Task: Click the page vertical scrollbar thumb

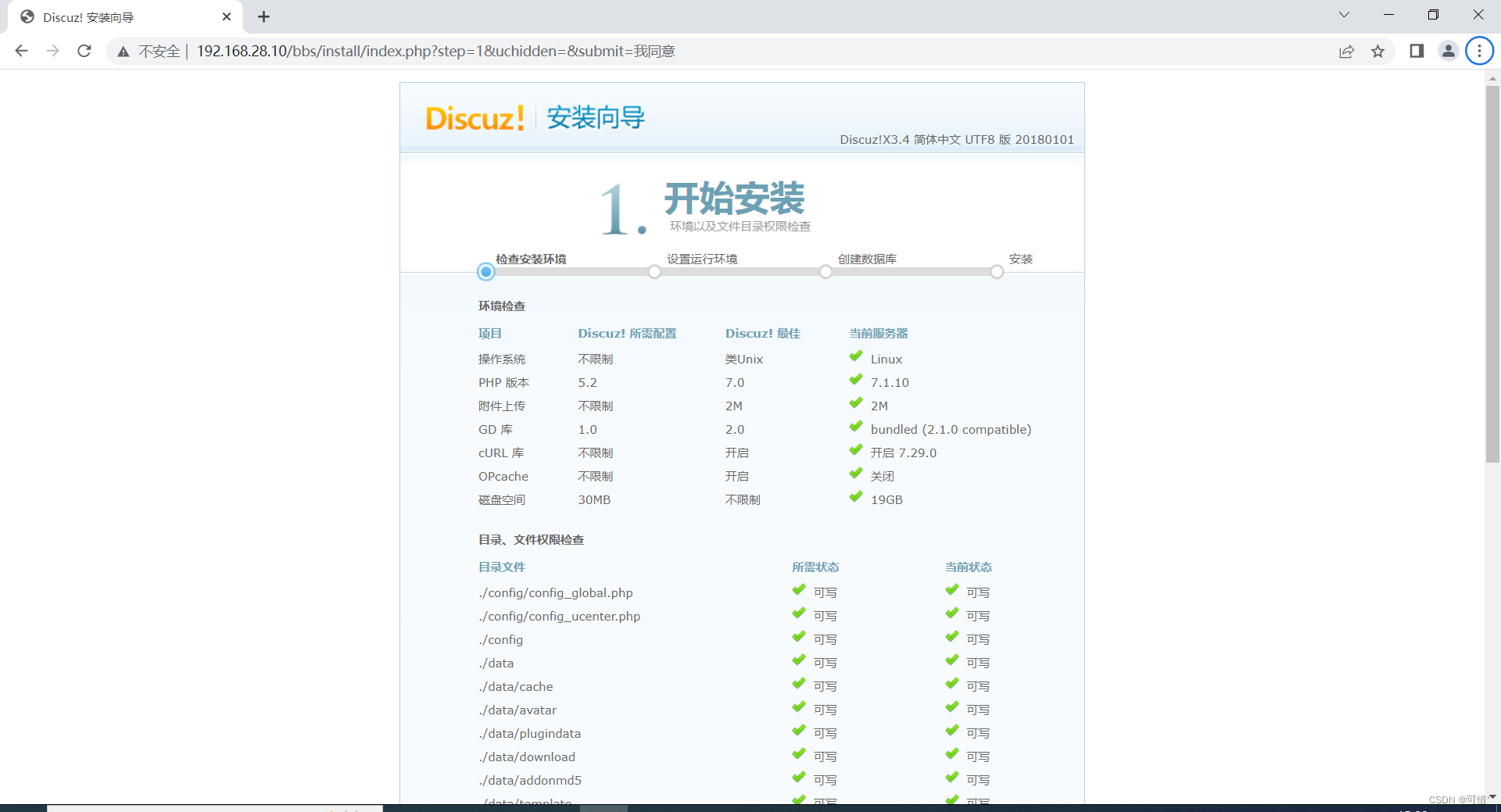Action: tap(1492, 274)
